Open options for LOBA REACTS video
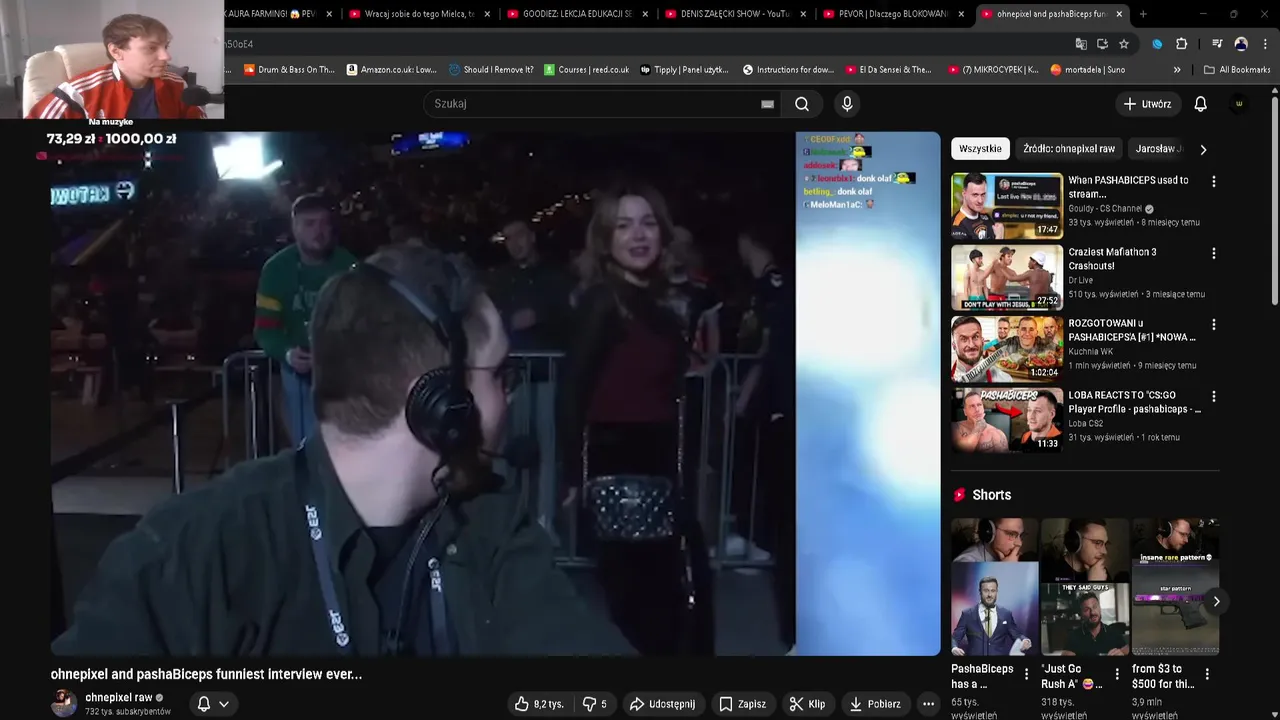1280x720 pixels. pyautogui.click(x=1214, y=397)
